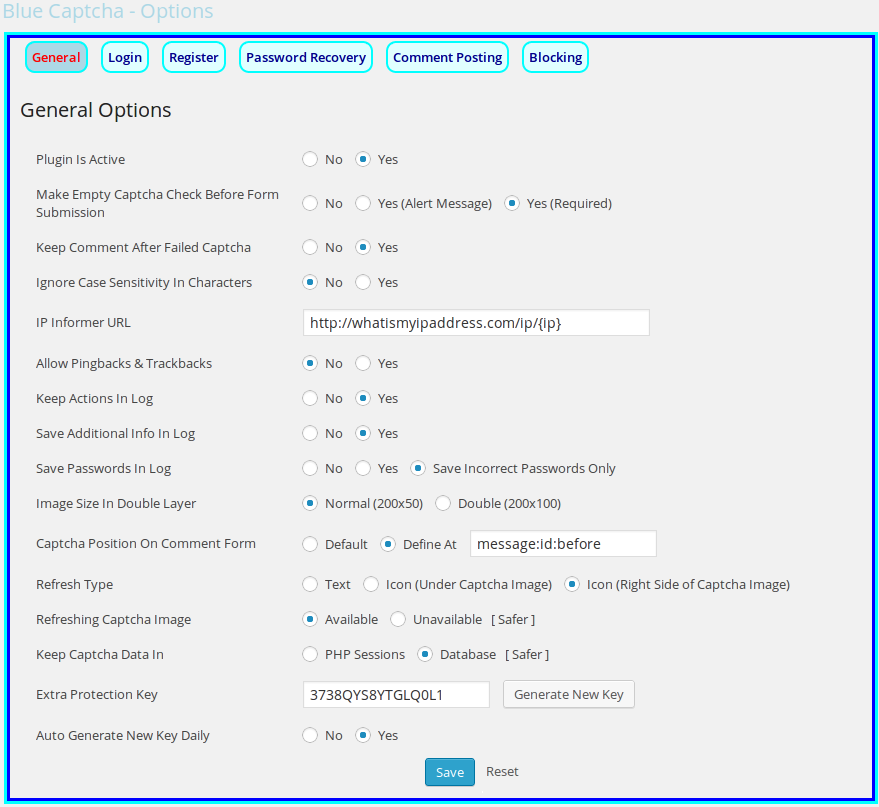This screenshot has height=807, width=879.
Task: Choose Icon (Right Side of Captcha Image)
Action: pyautogui.click(x=572, y=585)
